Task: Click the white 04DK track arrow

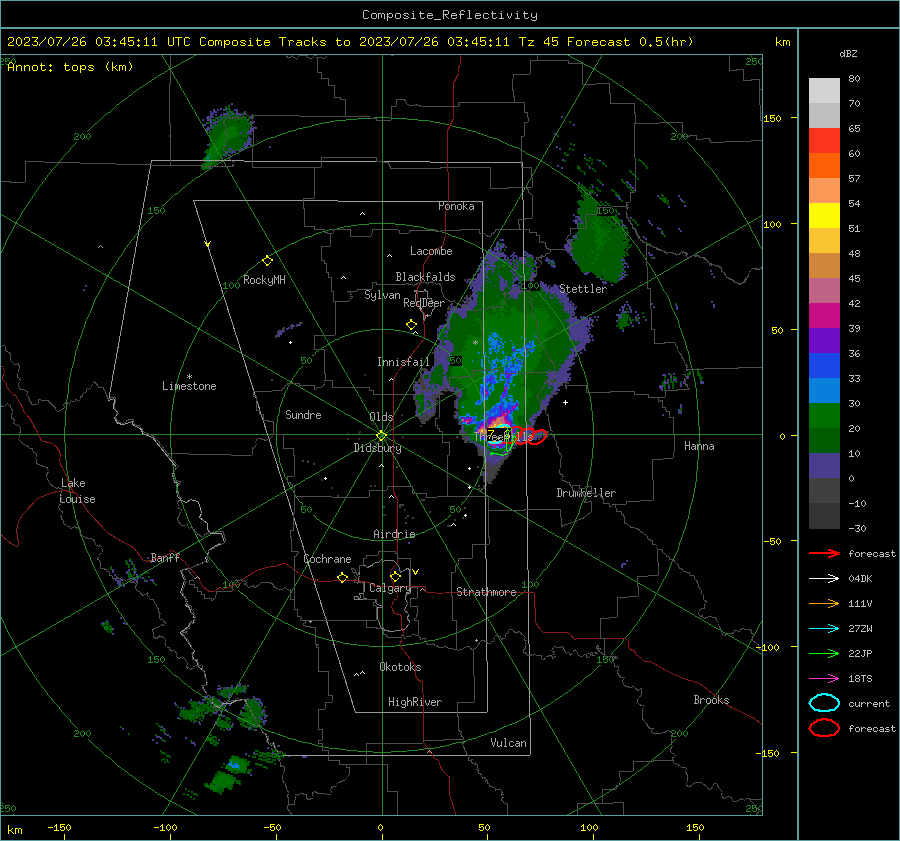Action: tap(824, 579)
